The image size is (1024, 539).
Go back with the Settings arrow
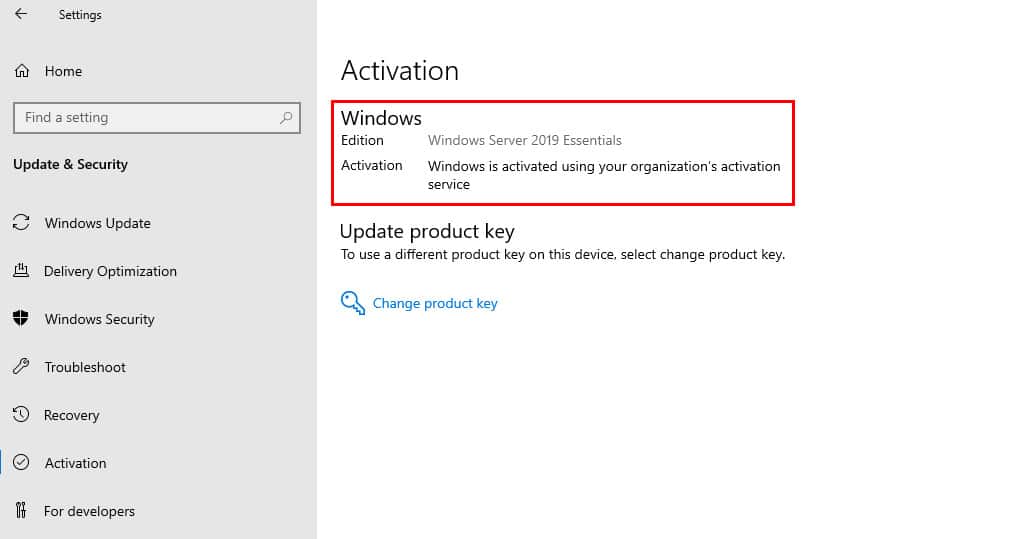click(21, 14)
